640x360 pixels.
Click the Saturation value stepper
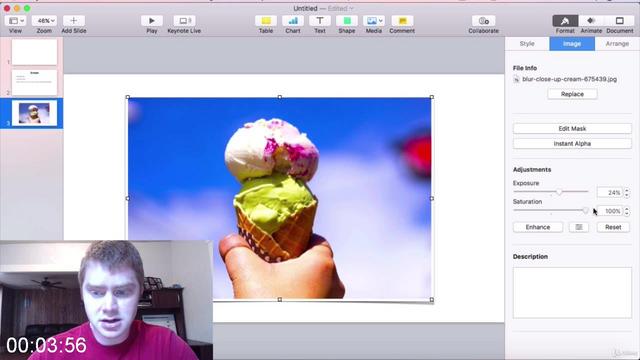pos(627,211)
